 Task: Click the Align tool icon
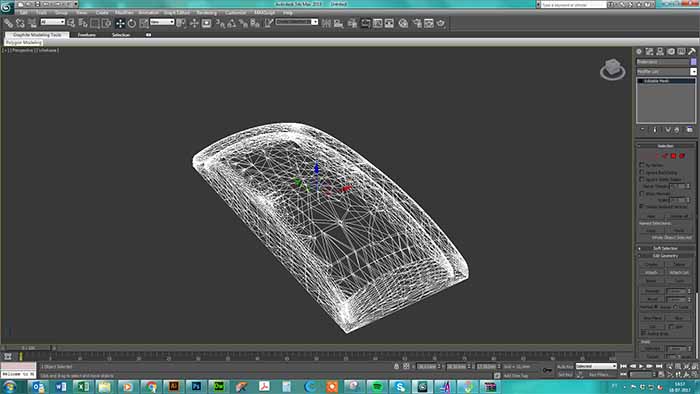click(338, 23)
